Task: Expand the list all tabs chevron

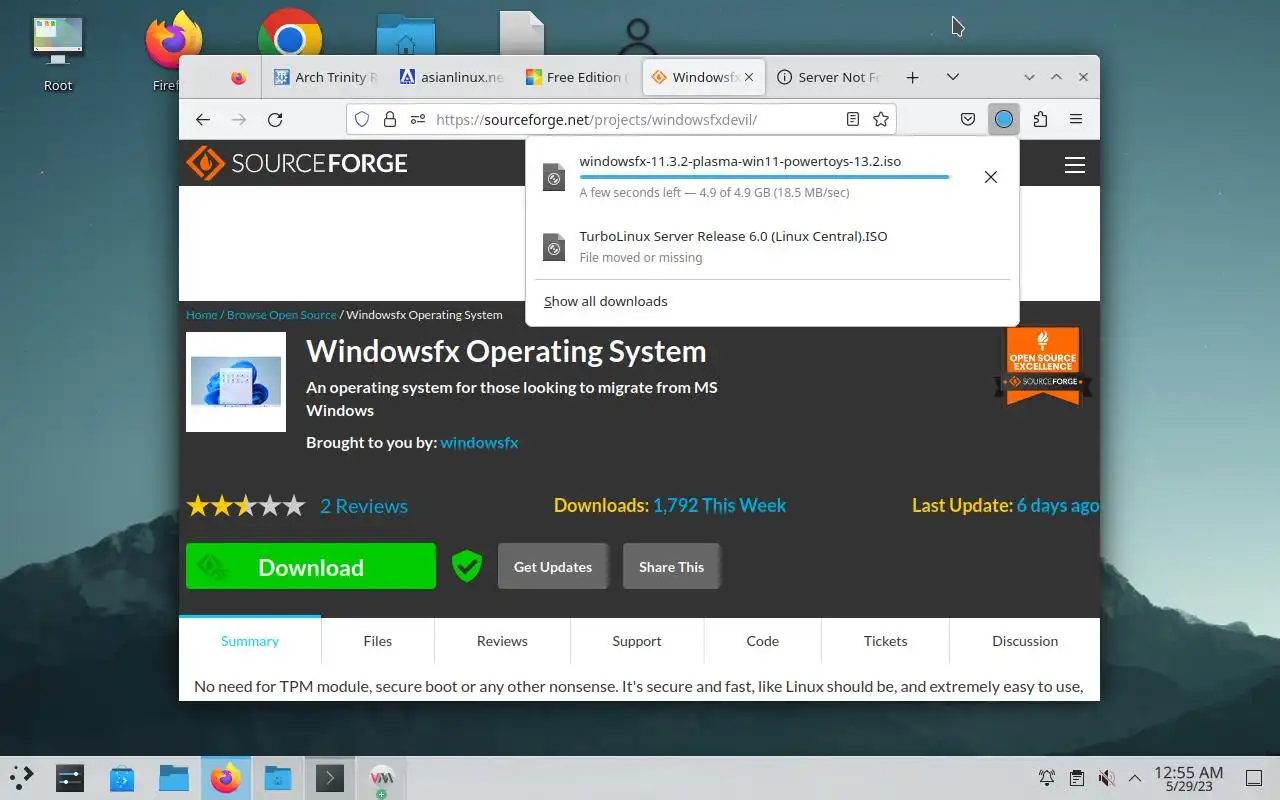Action: [953, 77]
